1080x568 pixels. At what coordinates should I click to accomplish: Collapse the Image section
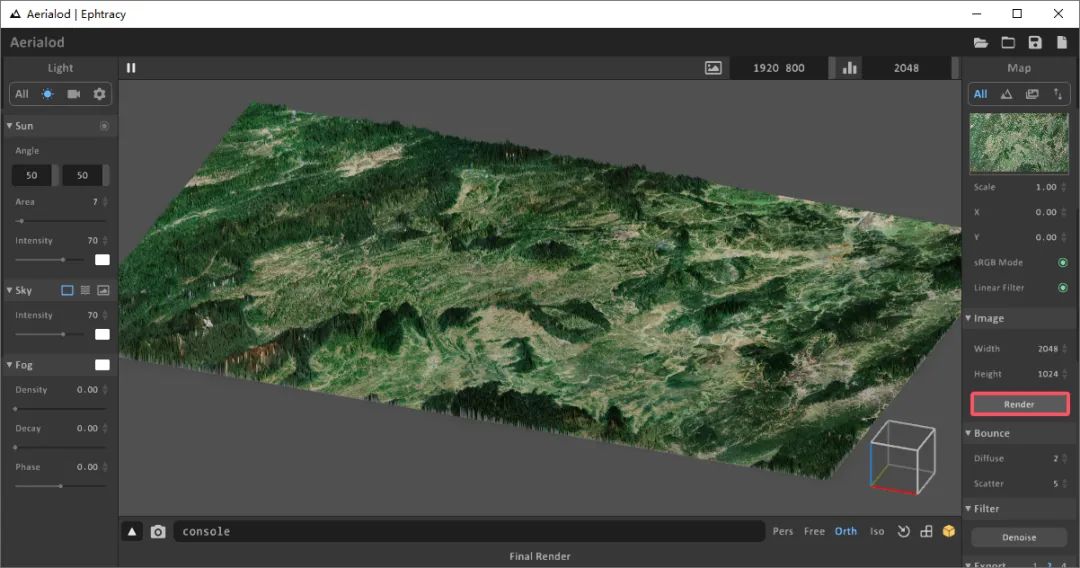click(968, 318)
